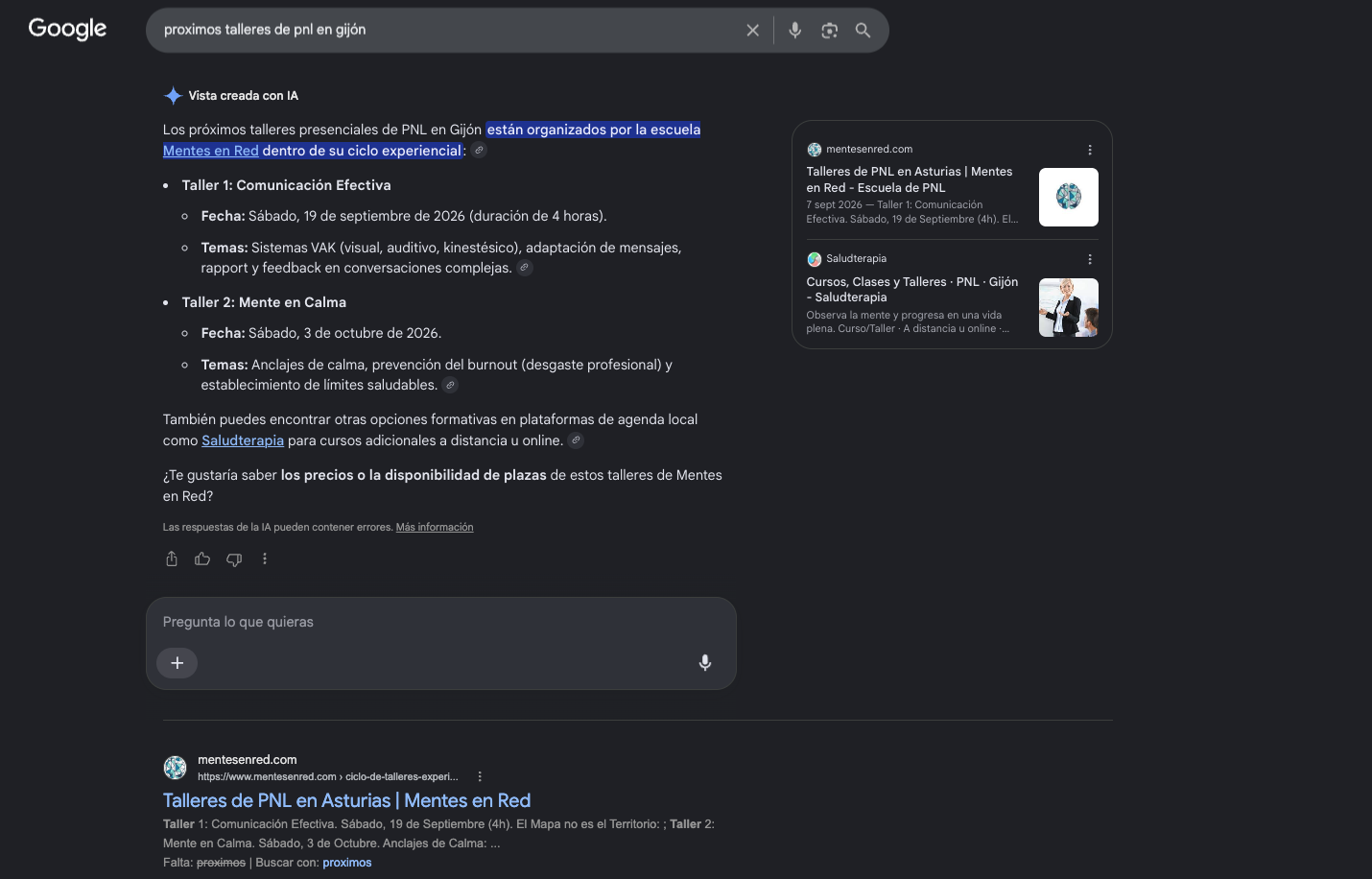Click the 'Taller 1: Comunicación Efectiva' heading

point(287,185)
